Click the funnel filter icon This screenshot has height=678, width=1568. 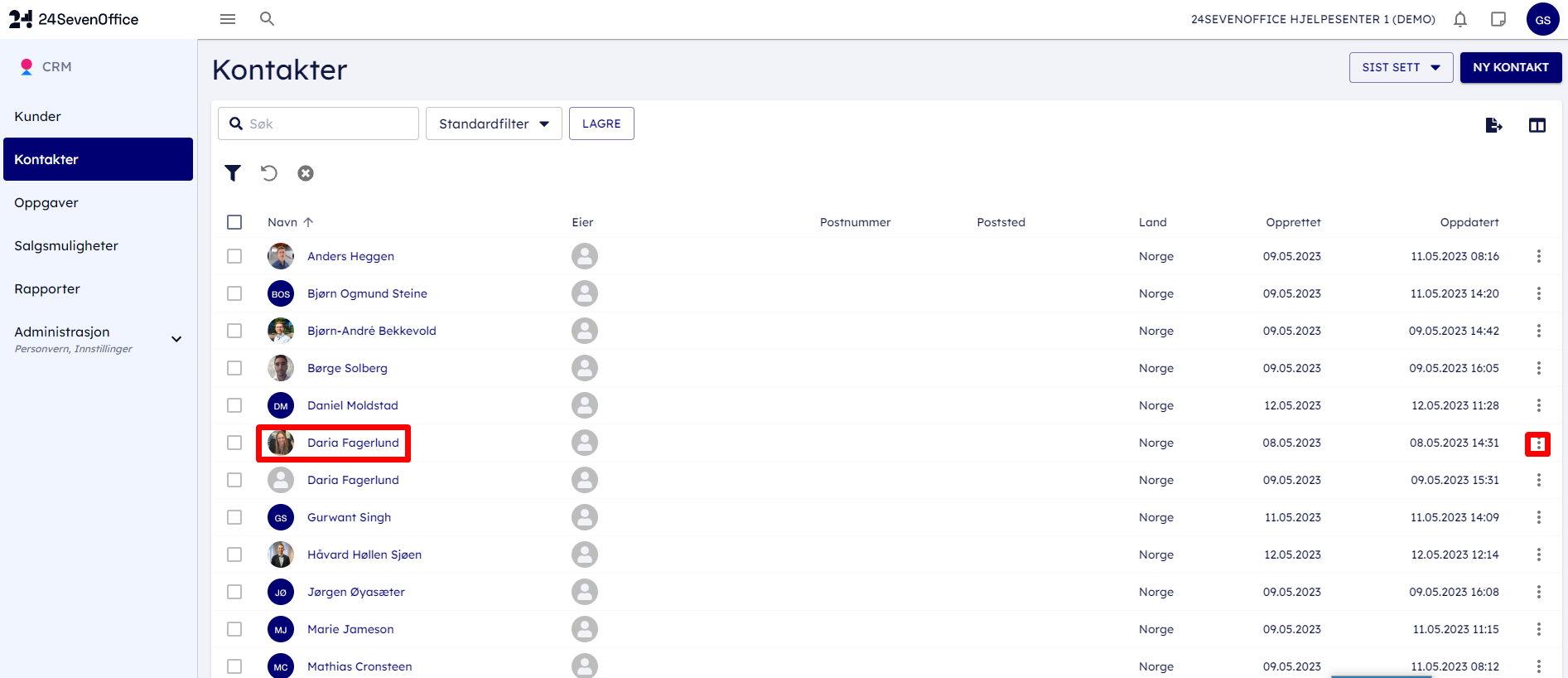click(233, 173)
